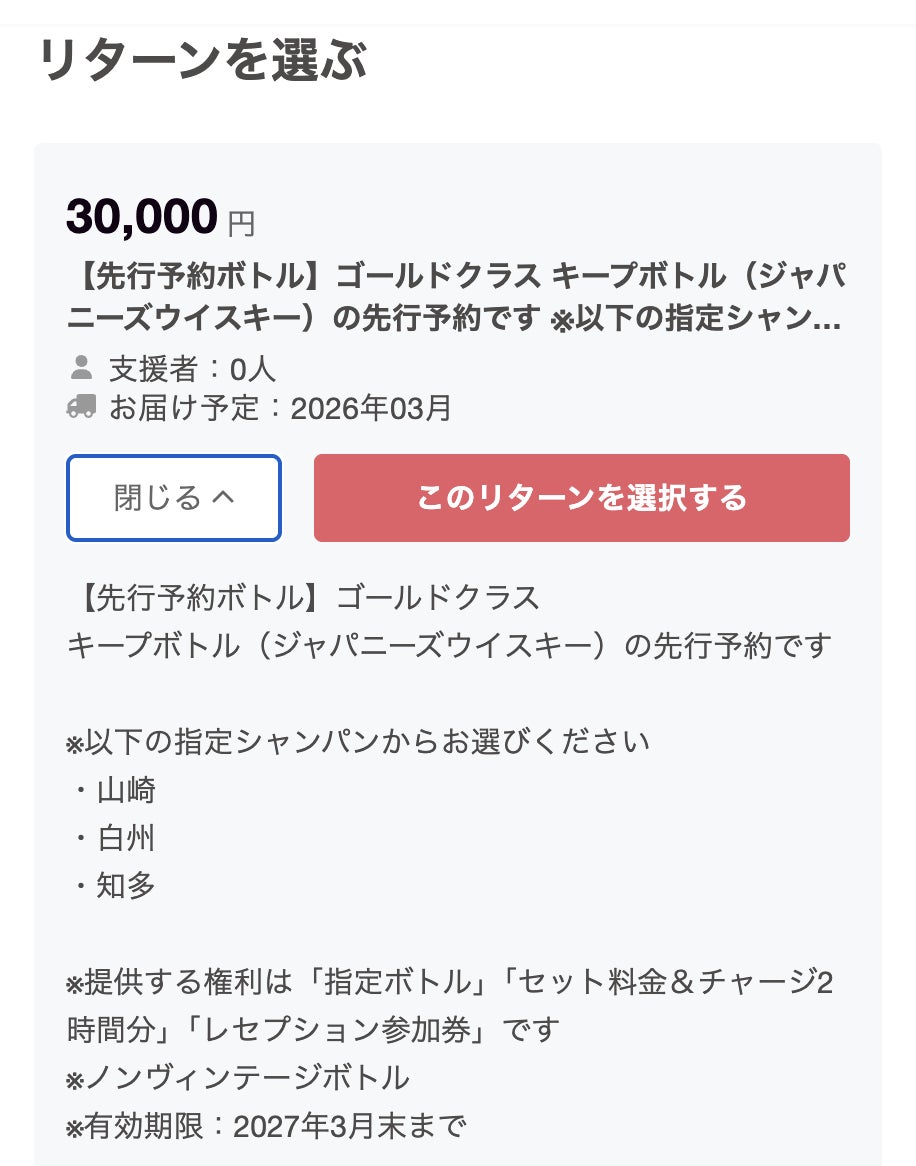916x1166 pixels.
Task: Click the description line ending with ゴールドクラス
Action: click(303, 598)
